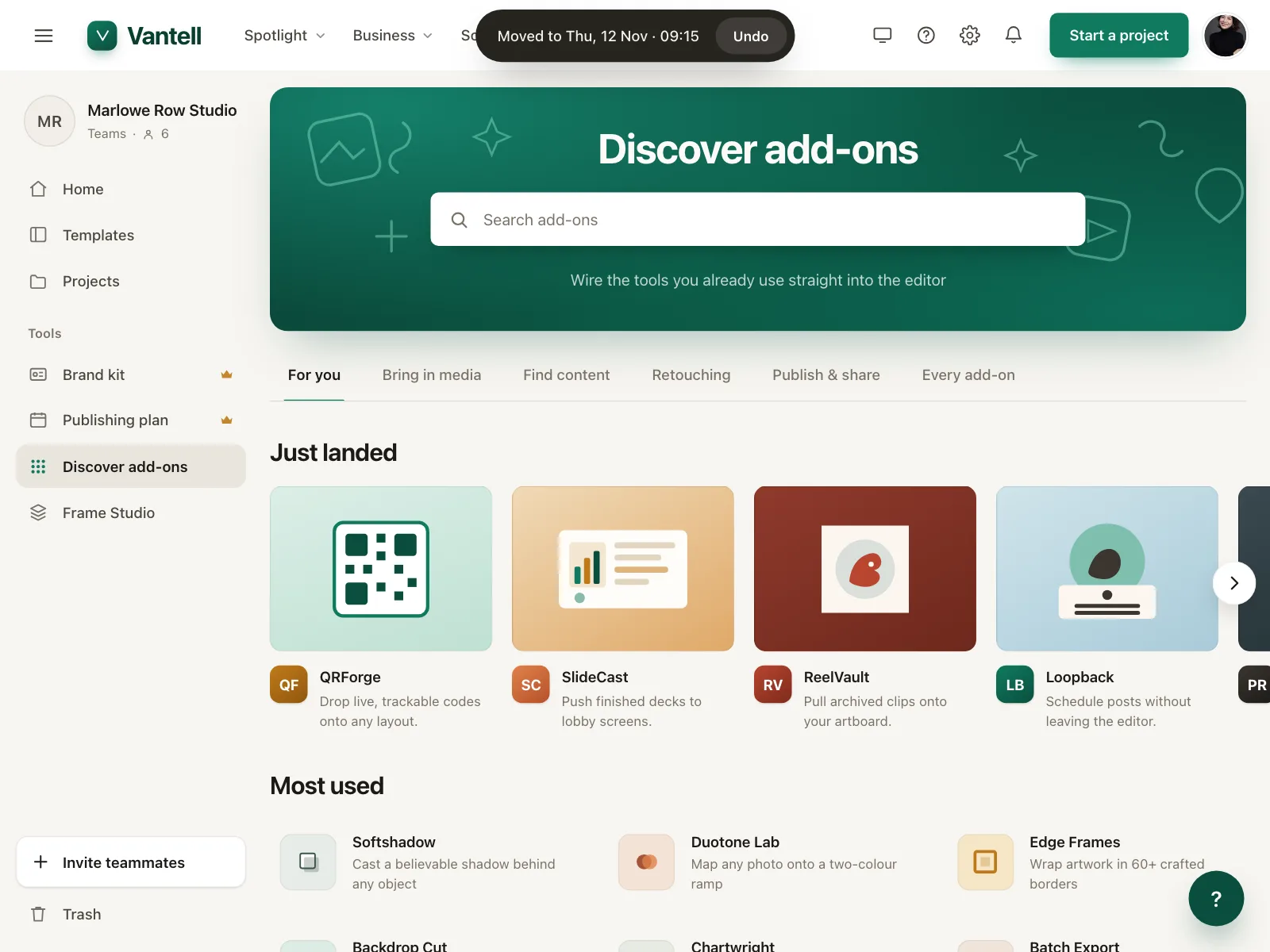Open the ReelVault preview thumbnail
This screenshot has height=952, width=1270.
pyautogui.click(x=865, y=569)
